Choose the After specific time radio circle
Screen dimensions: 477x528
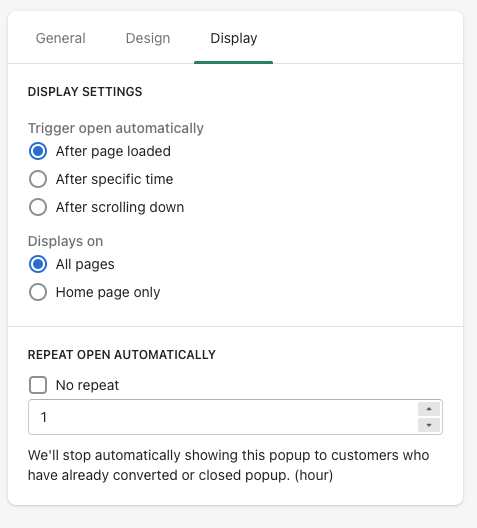pos(38,179)
